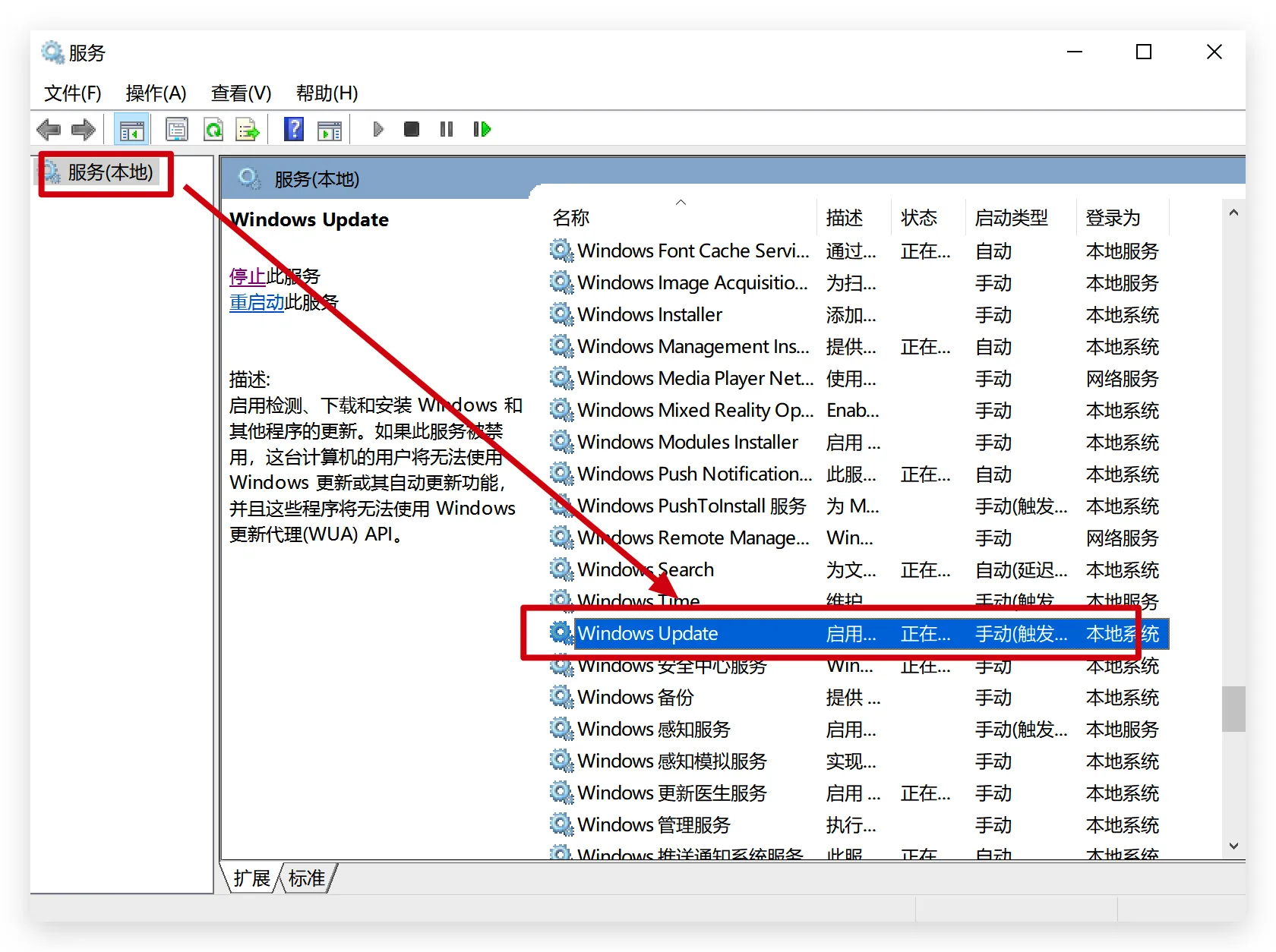Screen dimensions: 1276x952
Task: Click 正在... status of Windows Update row
Action: [x=926, y=634]
